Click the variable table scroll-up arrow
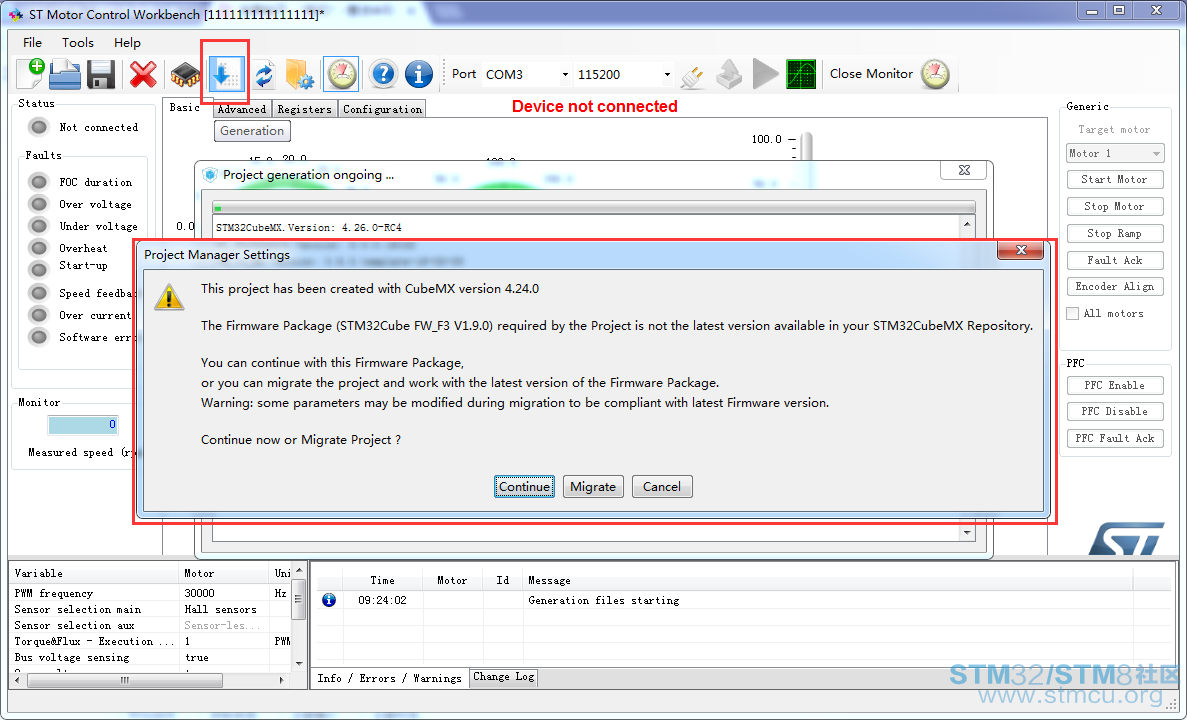The width and height of the screenshot is (1187, 720). point(299,571)
